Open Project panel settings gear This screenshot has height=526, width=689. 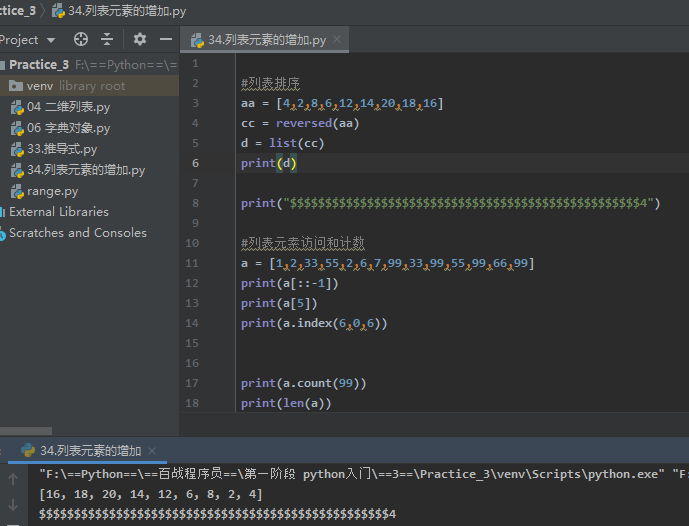click(x=140, y=39)
